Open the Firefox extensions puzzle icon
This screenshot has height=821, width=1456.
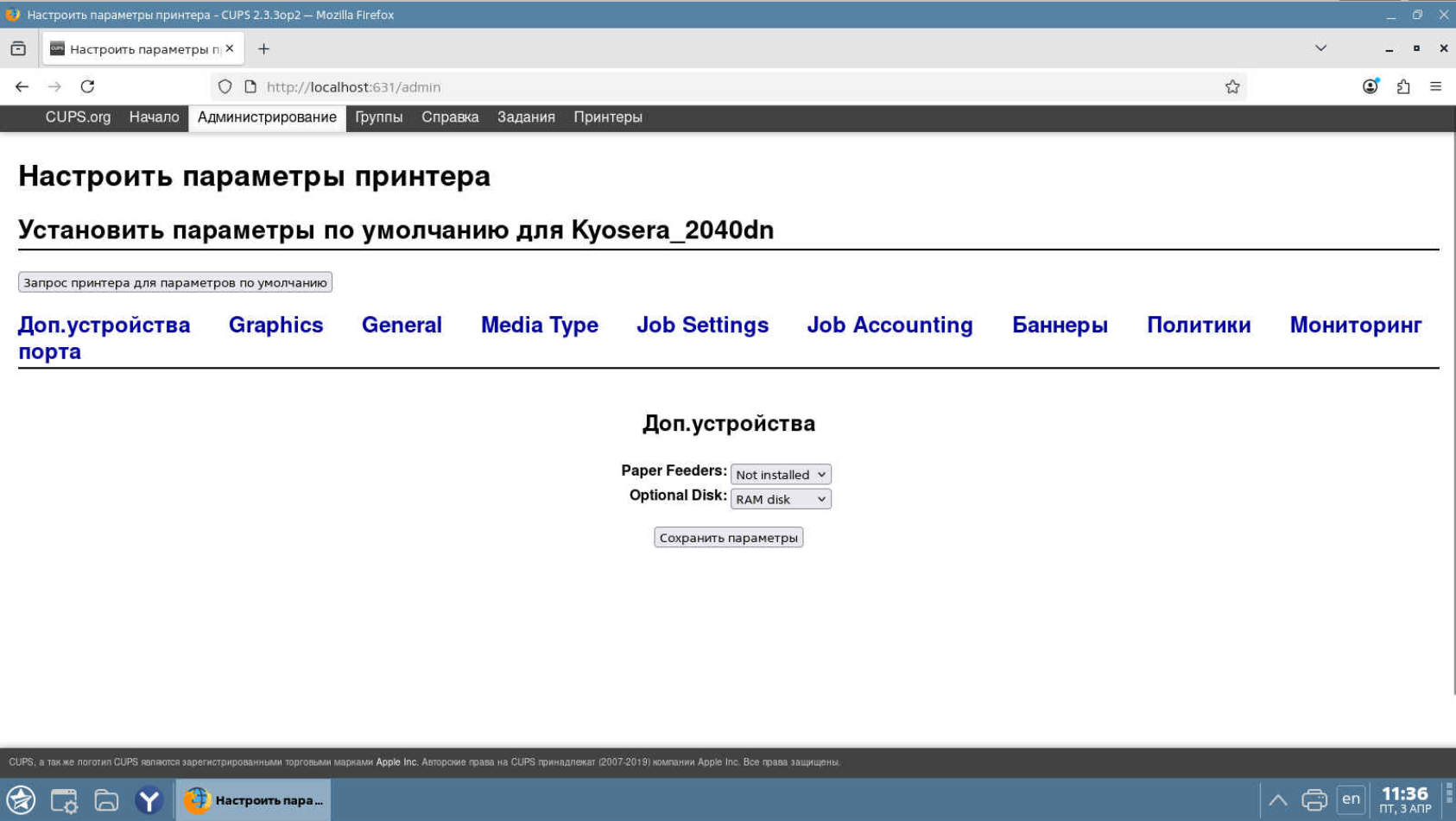pos(1402,86)
